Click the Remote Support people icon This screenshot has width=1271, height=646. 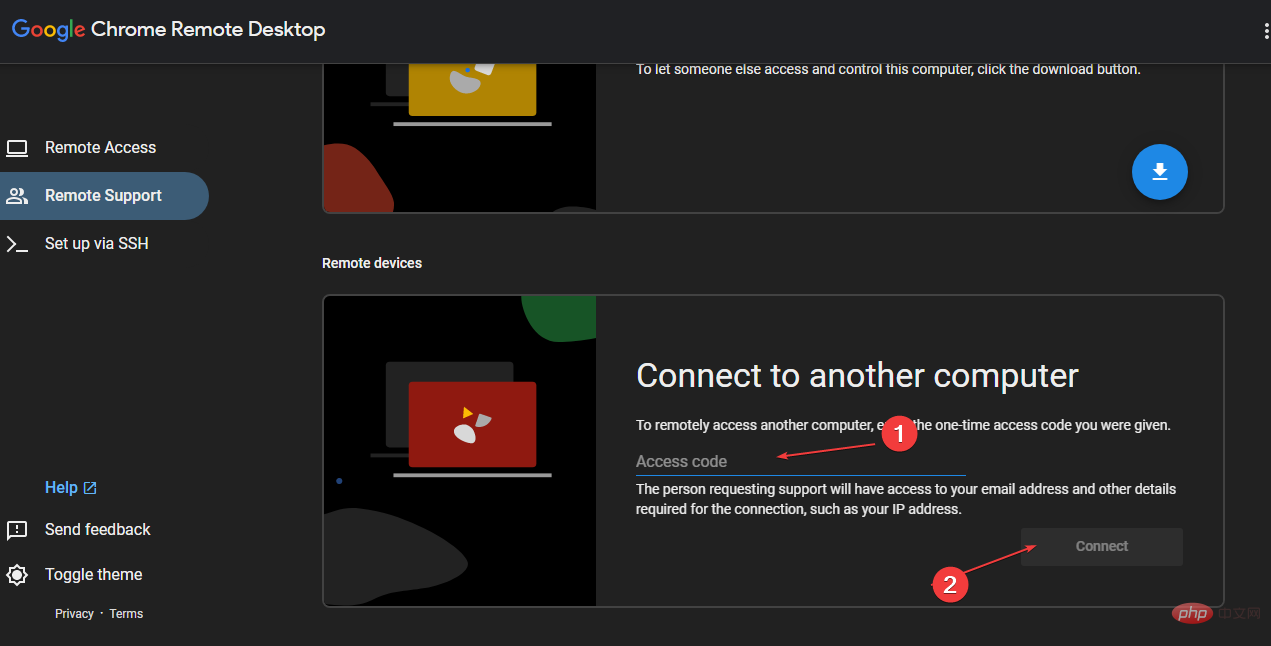click(x=17, y=196)
